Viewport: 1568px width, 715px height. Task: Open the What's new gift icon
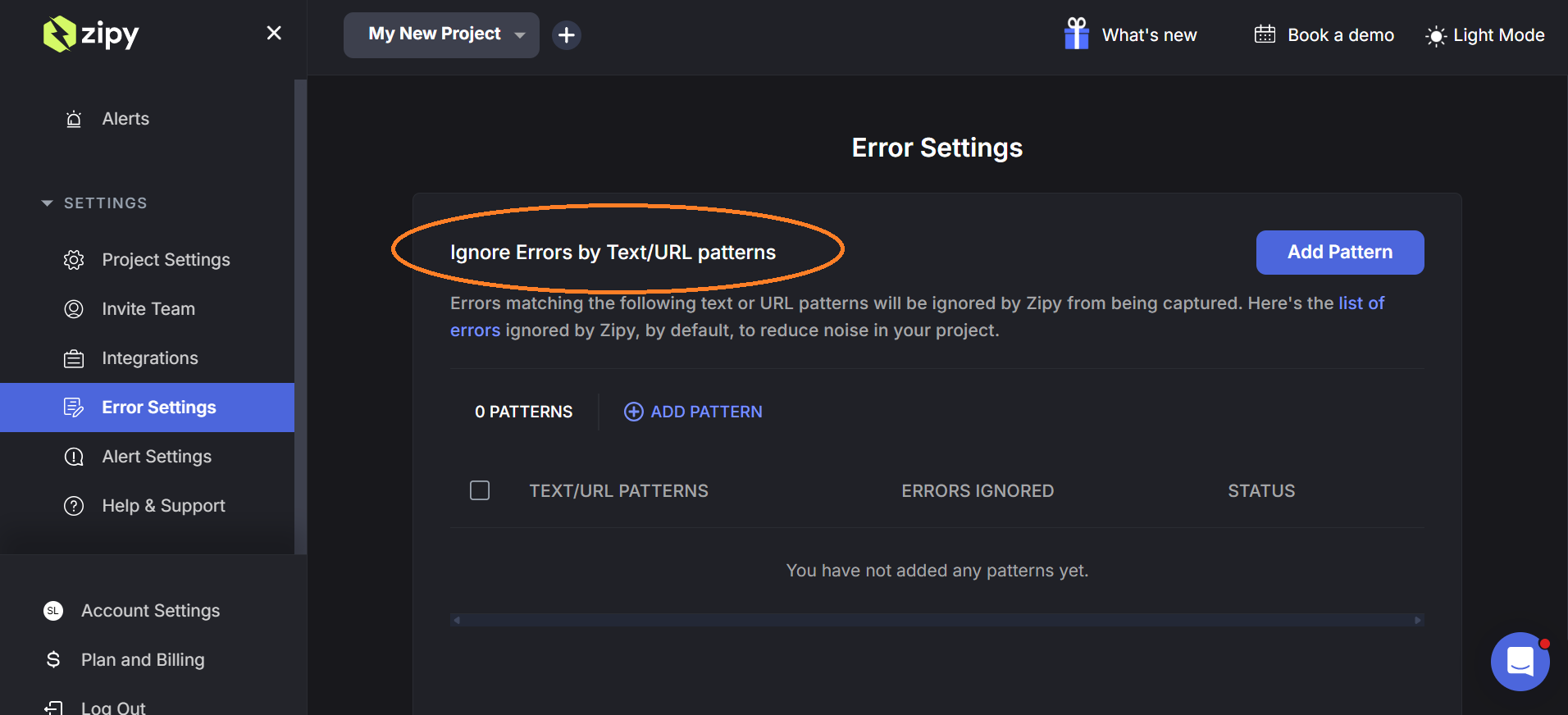coord(1076,34)
